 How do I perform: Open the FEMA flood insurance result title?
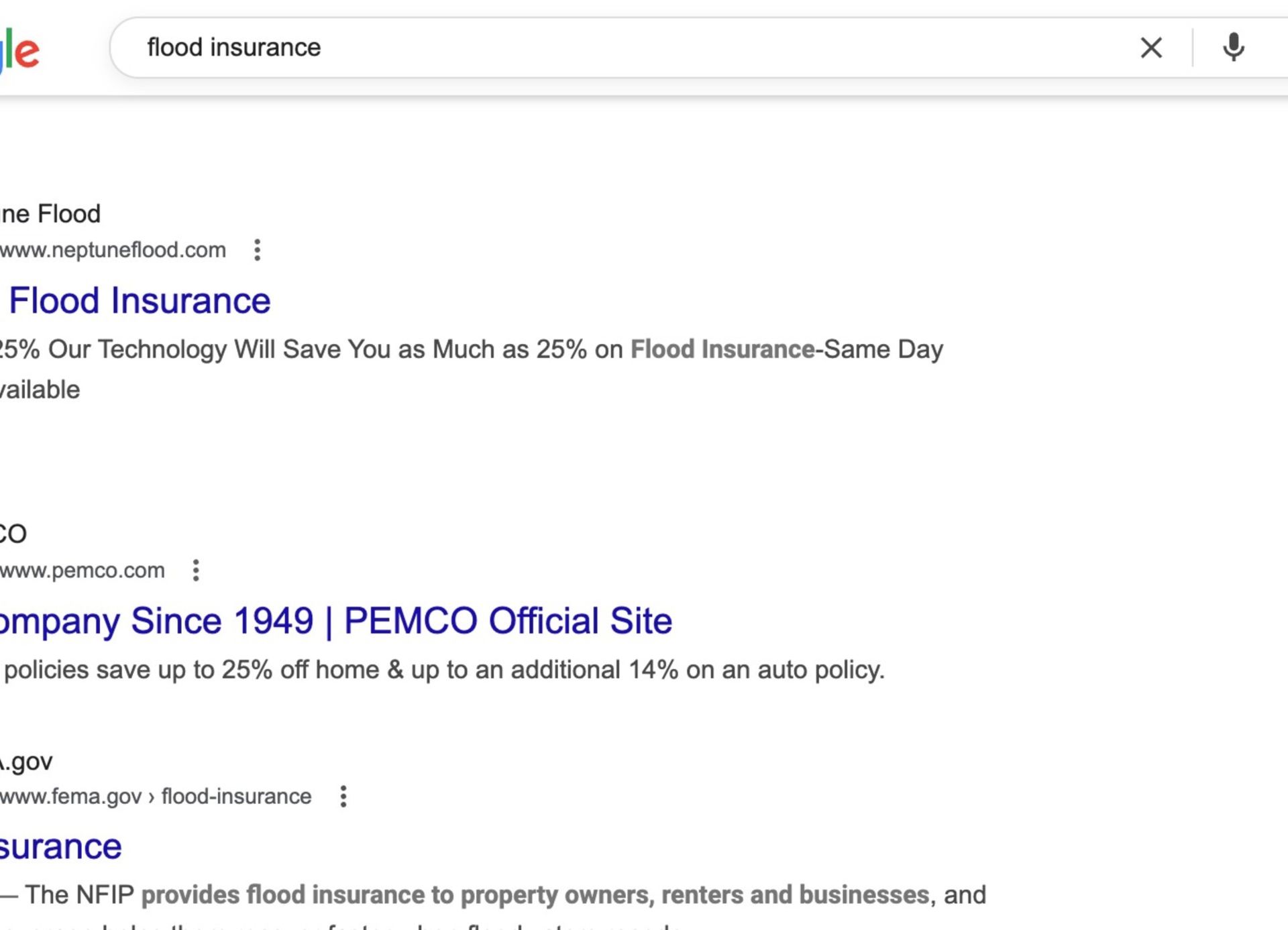click(x=60, y=847)
